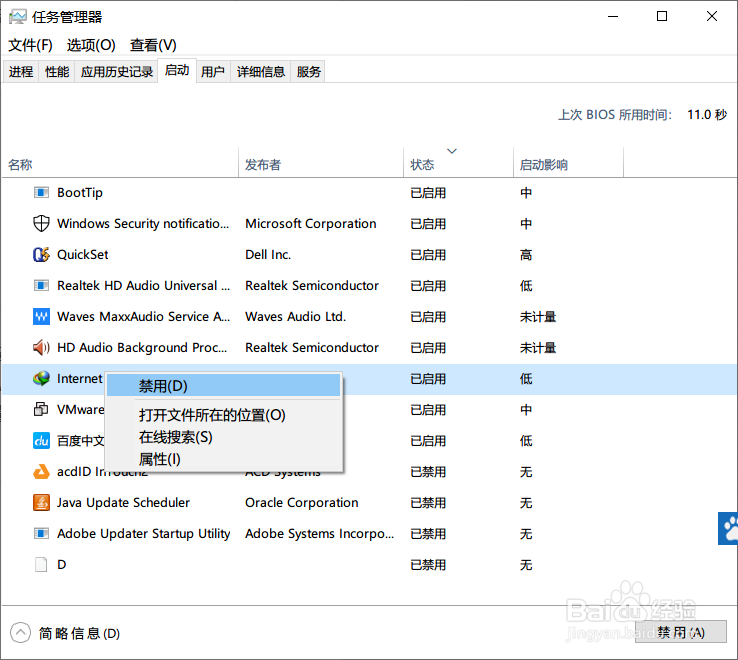The width and height of the screenshot is (738, 660).
Task: Click the Task Manager title bar icon
Action: pyautogui.click(x=18, y=17)
